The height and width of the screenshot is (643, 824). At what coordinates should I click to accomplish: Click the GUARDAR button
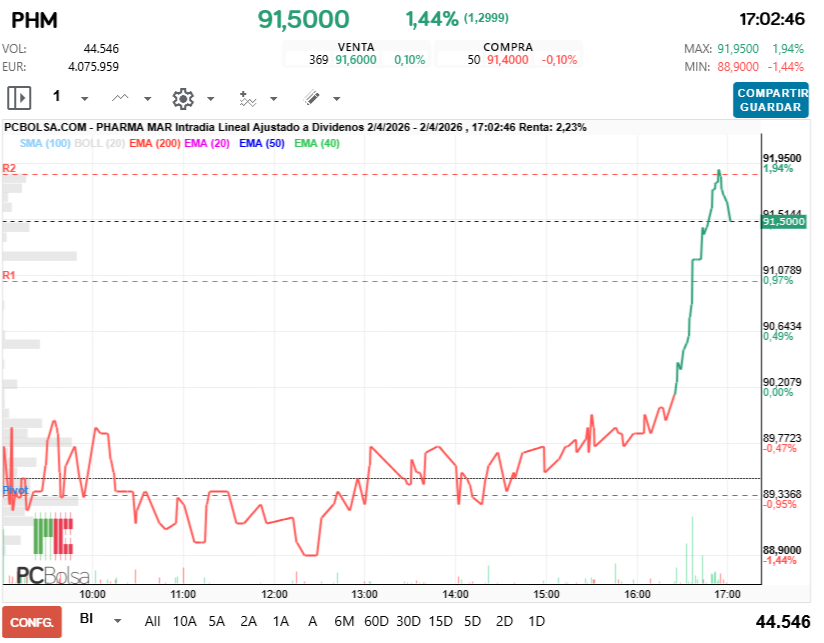tap(770, 106)
